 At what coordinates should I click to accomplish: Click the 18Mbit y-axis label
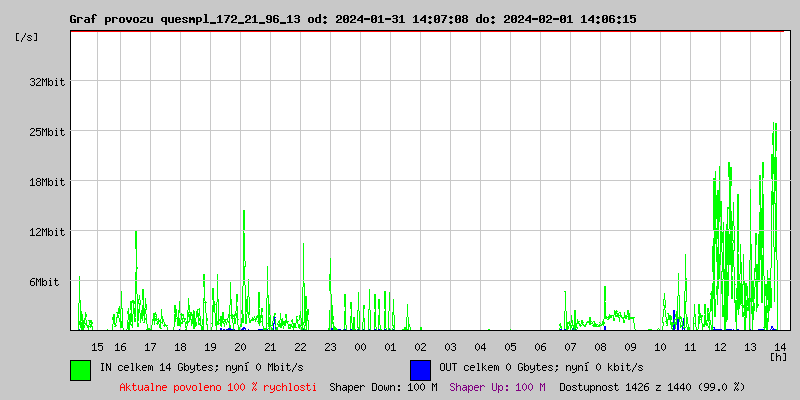coord(47,182)
